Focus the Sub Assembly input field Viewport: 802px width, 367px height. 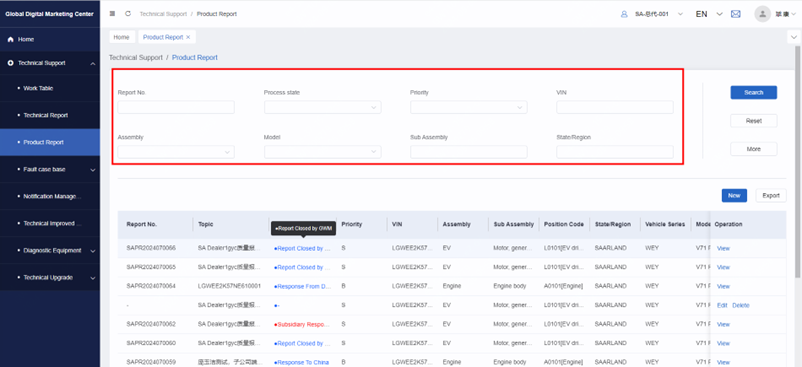469,152
